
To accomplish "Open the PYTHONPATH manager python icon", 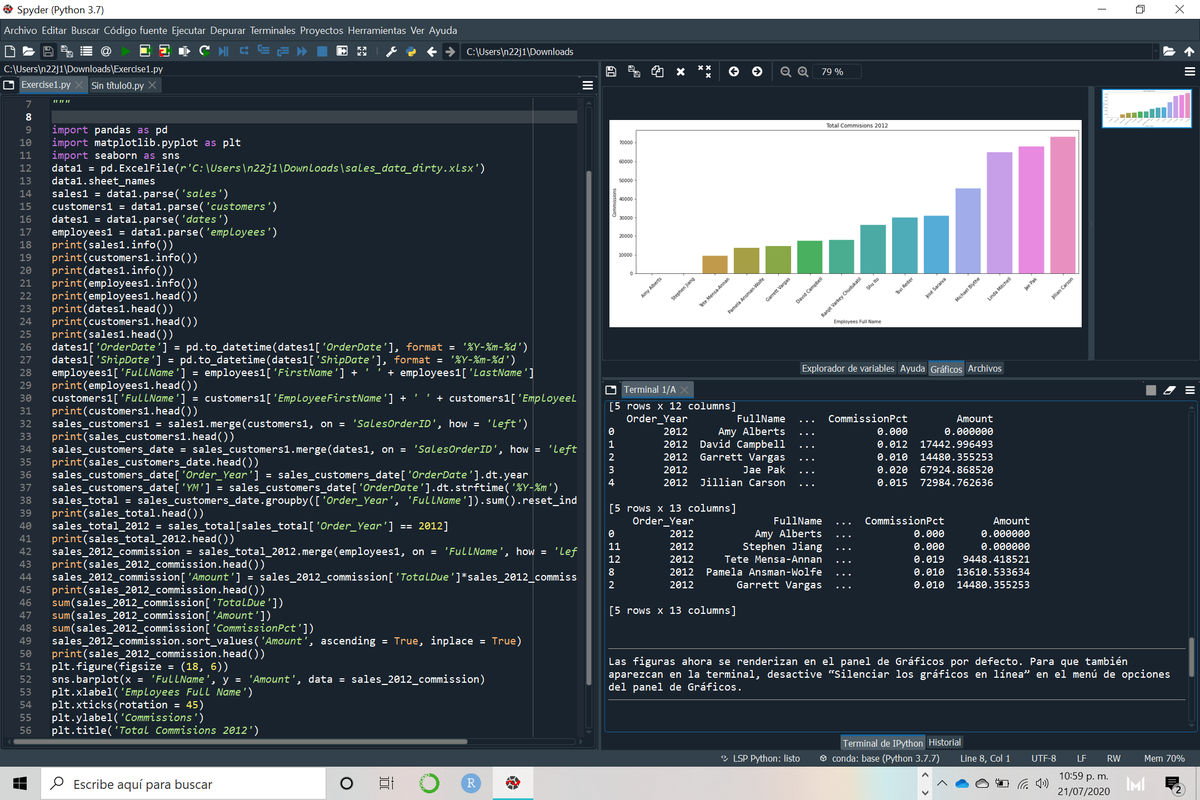I will (411, 51).
